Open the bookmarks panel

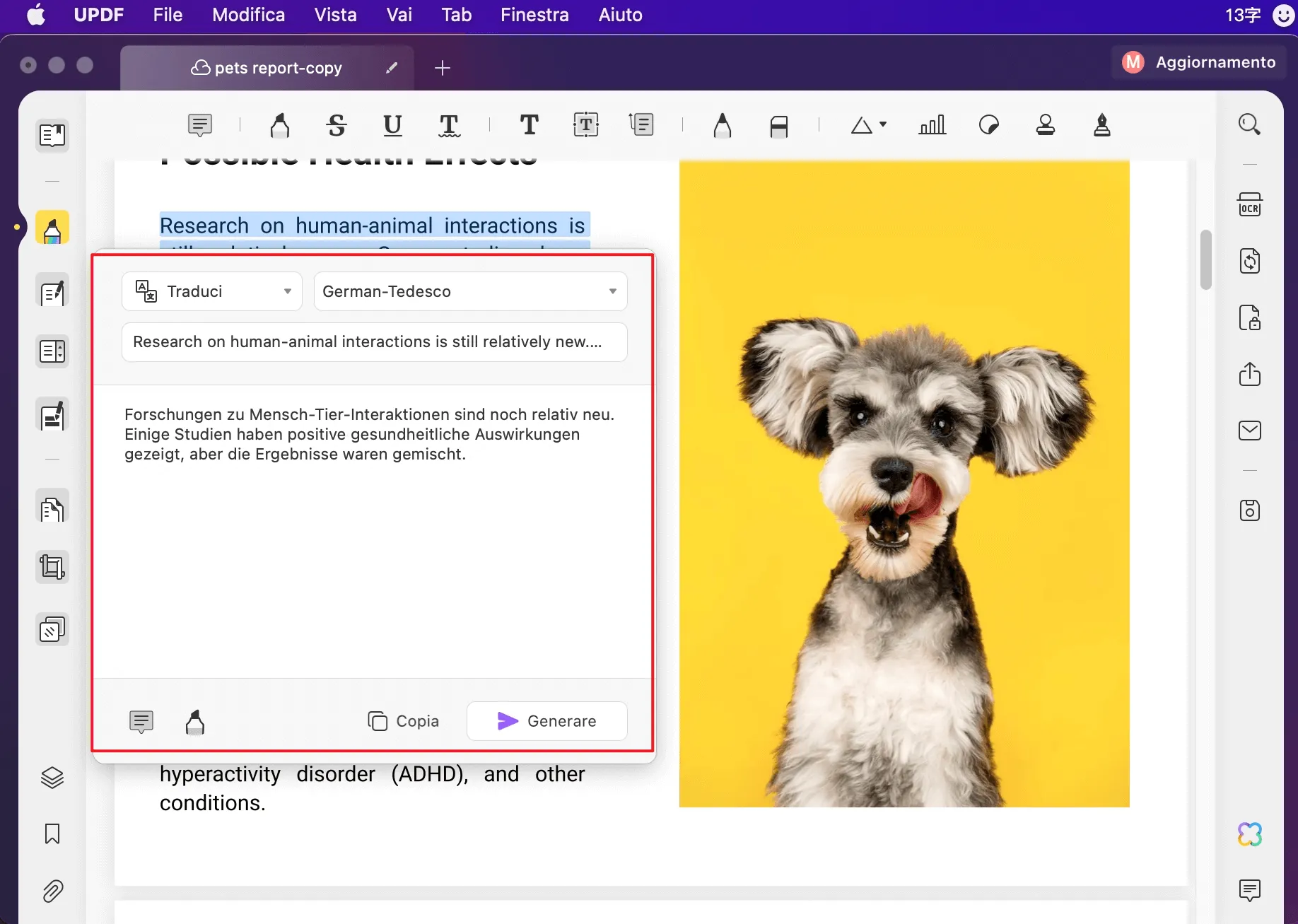pos(52,834)
